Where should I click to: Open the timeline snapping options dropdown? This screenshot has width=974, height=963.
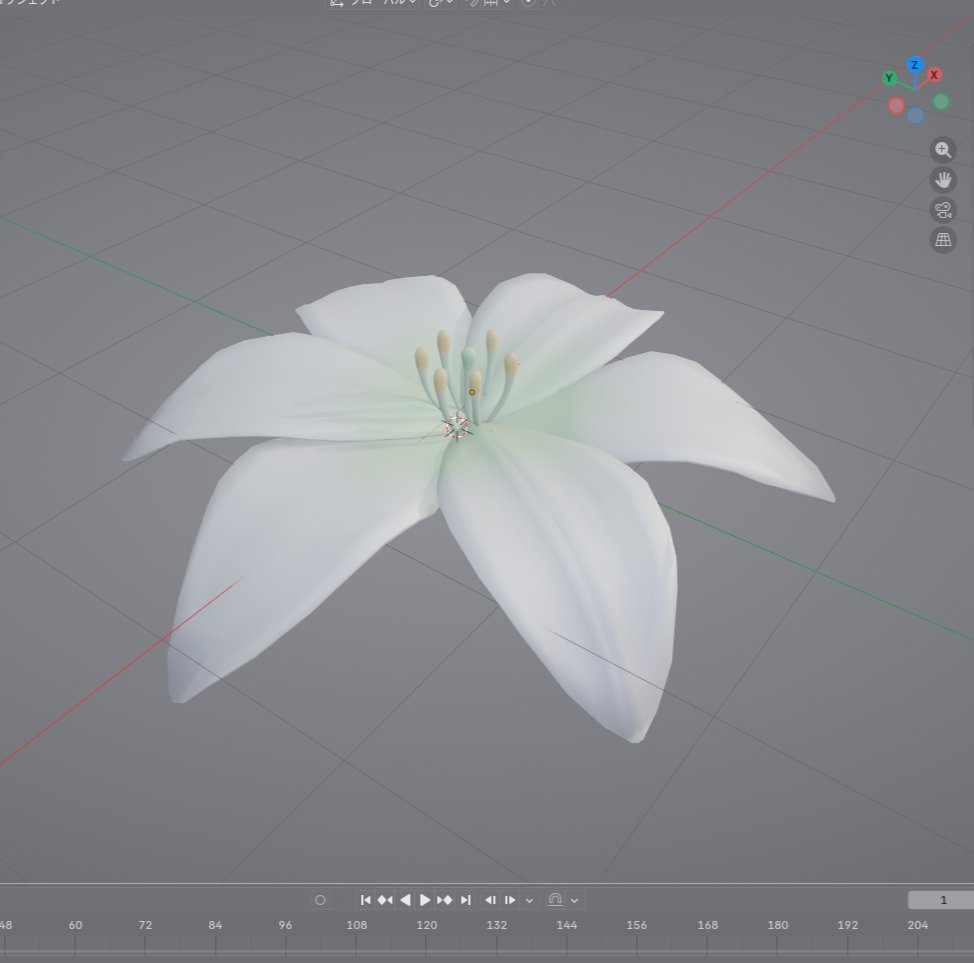575,900
